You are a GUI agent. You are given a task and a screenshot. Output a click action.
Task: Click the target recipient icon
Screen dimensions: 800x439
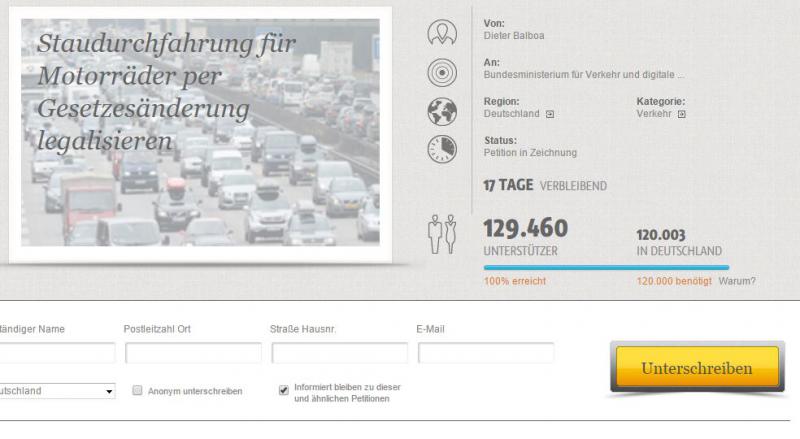pos(442,72)
